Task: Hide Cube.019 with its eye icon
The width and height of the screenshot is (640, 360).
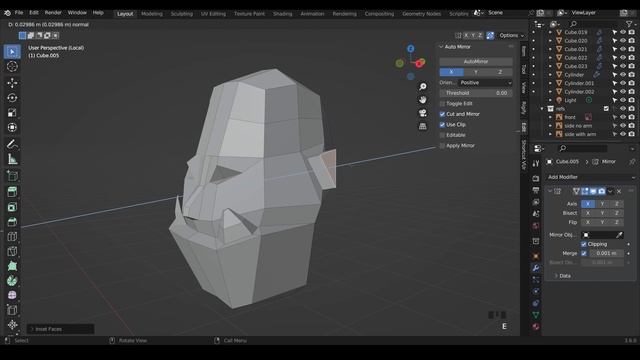Action: (623, 32)
